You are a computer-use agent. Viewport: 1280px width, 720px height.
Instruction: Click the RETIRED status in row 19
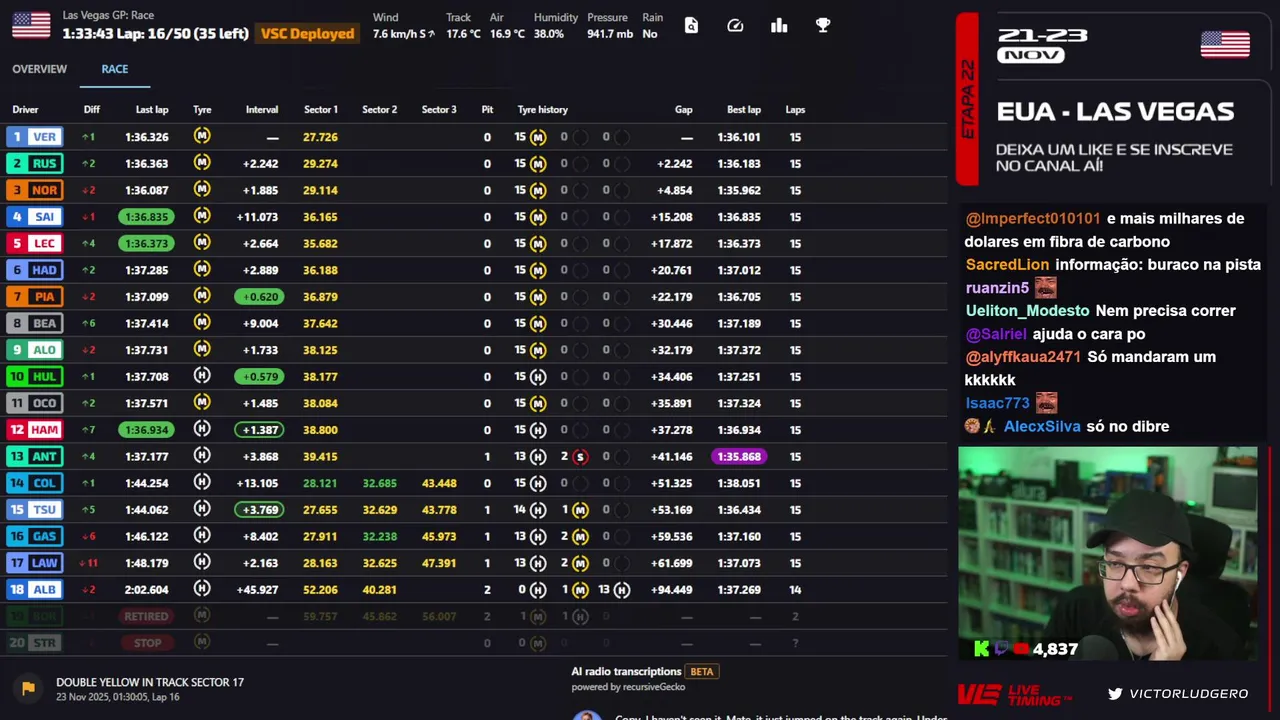tap(146, 617)
